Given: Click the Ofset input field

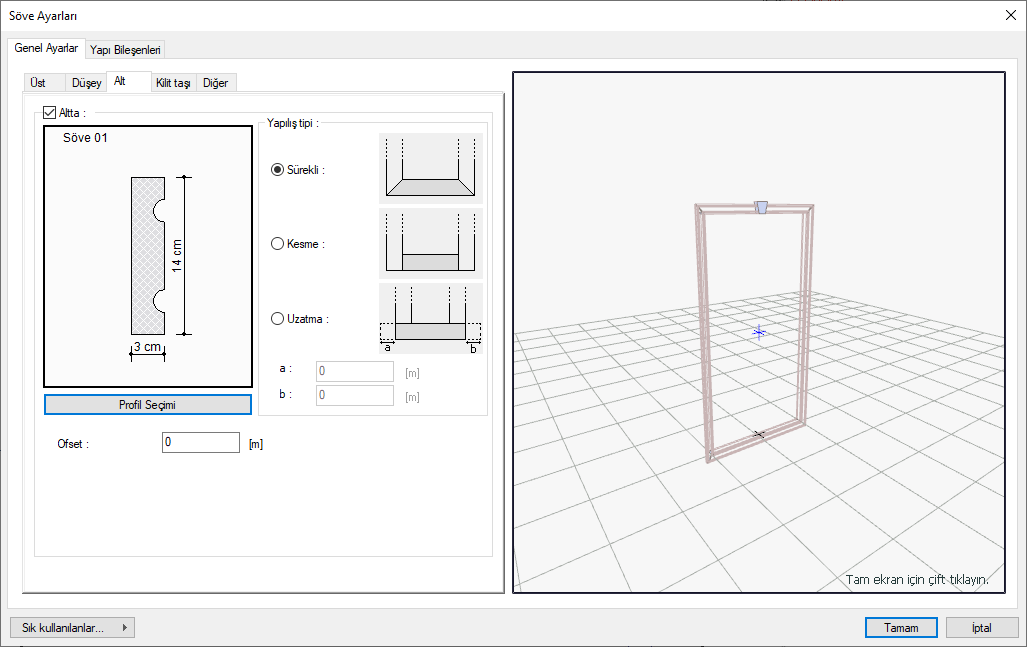Looking at the screenshot, I should pos(200,442).
